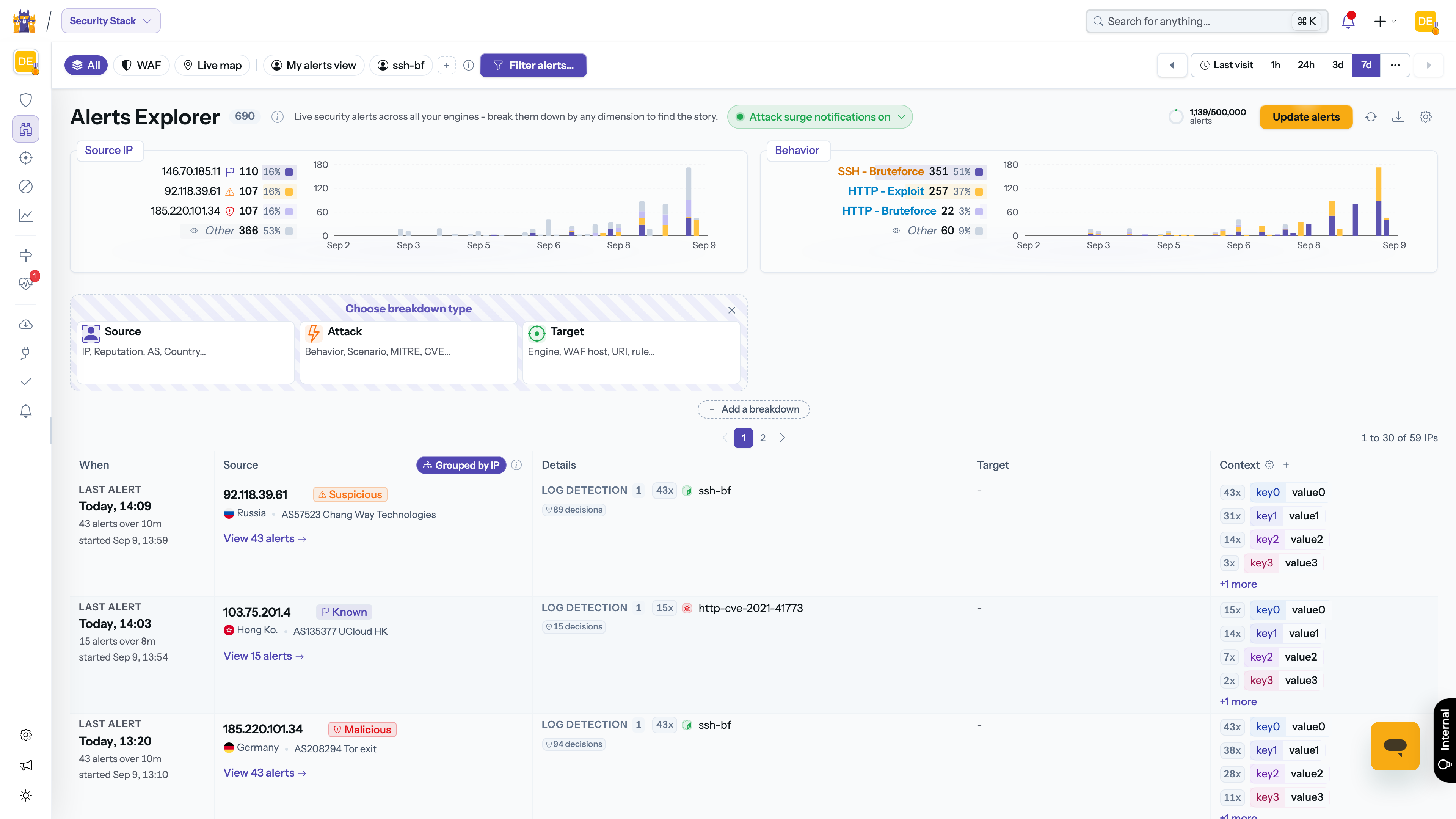Open the notifications bell in top bar
Screen dimensions: 1456x819
pyautogui.click(x=1348, y=21)
